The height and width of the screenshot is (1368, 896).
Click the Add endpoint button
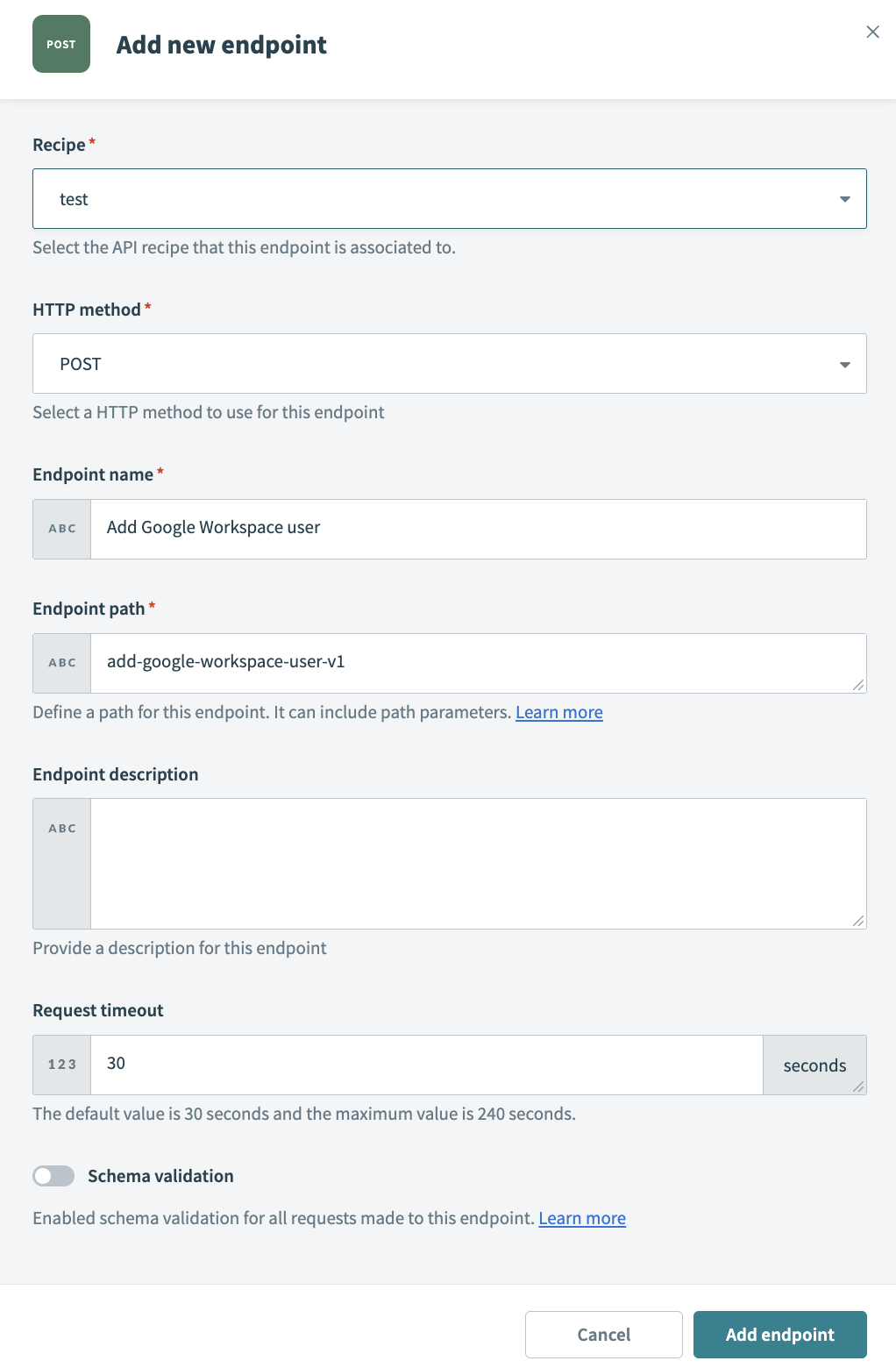[779, 1334]
